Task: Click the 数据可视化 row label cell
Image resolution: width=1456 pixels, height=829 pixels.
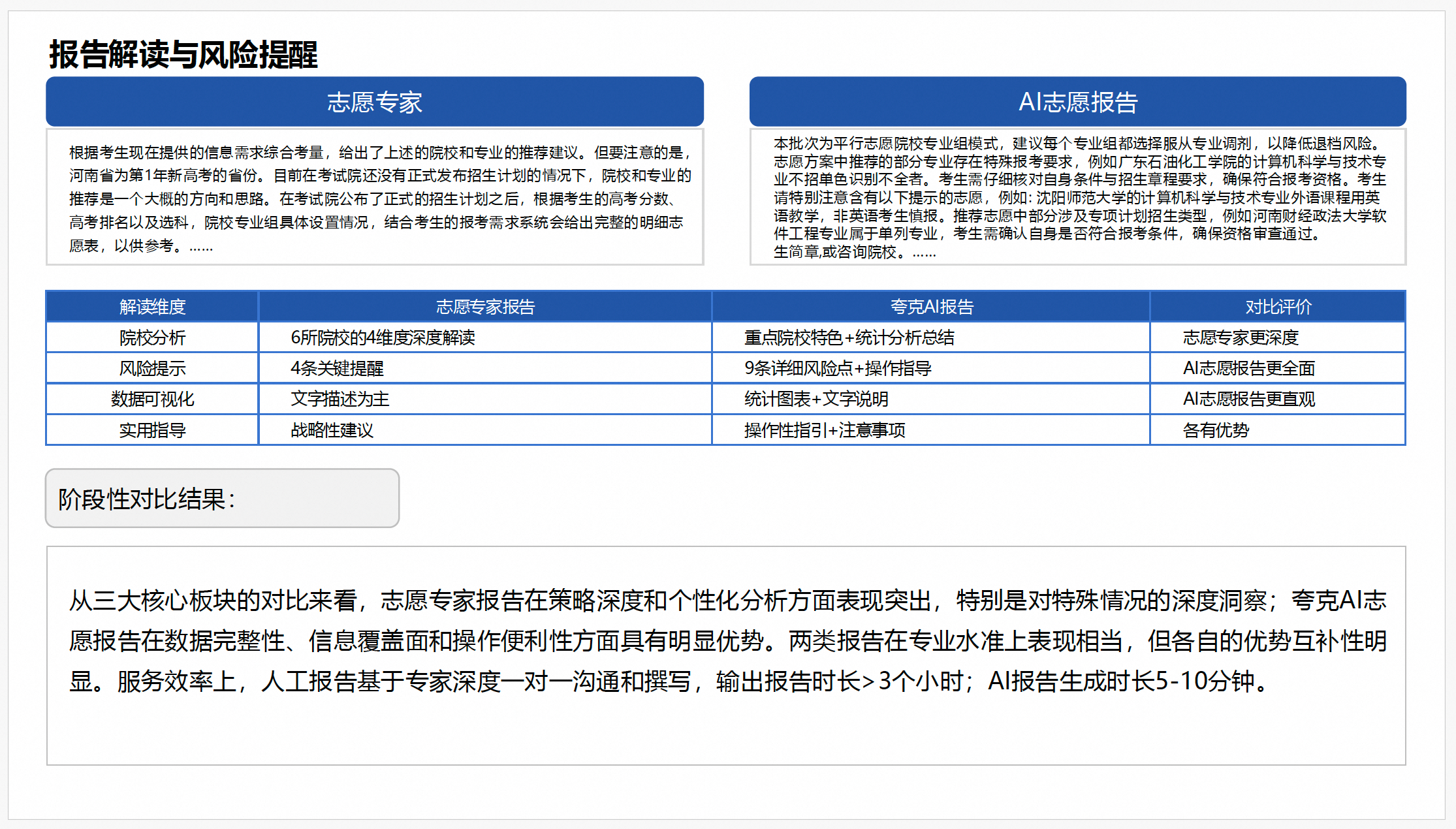Action: tap(152, 399)
